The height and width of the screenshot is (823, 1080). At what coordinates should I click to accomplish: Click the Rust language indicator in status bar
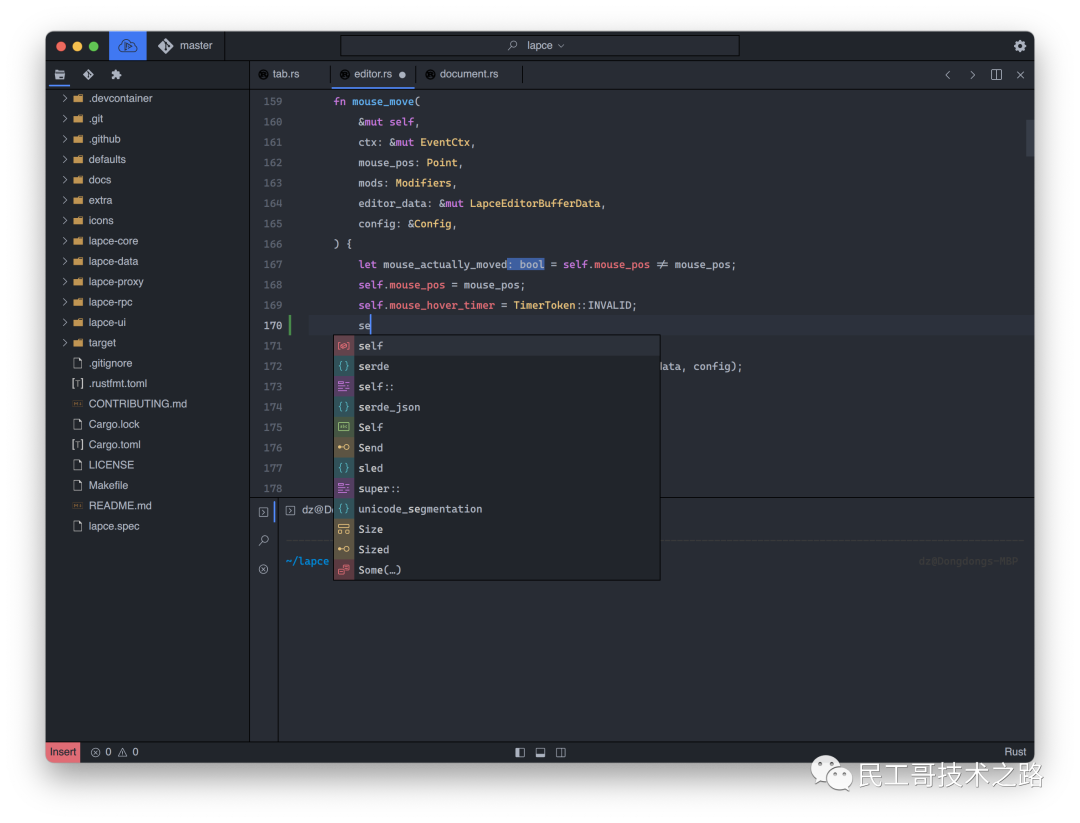tap(1015, 752)
